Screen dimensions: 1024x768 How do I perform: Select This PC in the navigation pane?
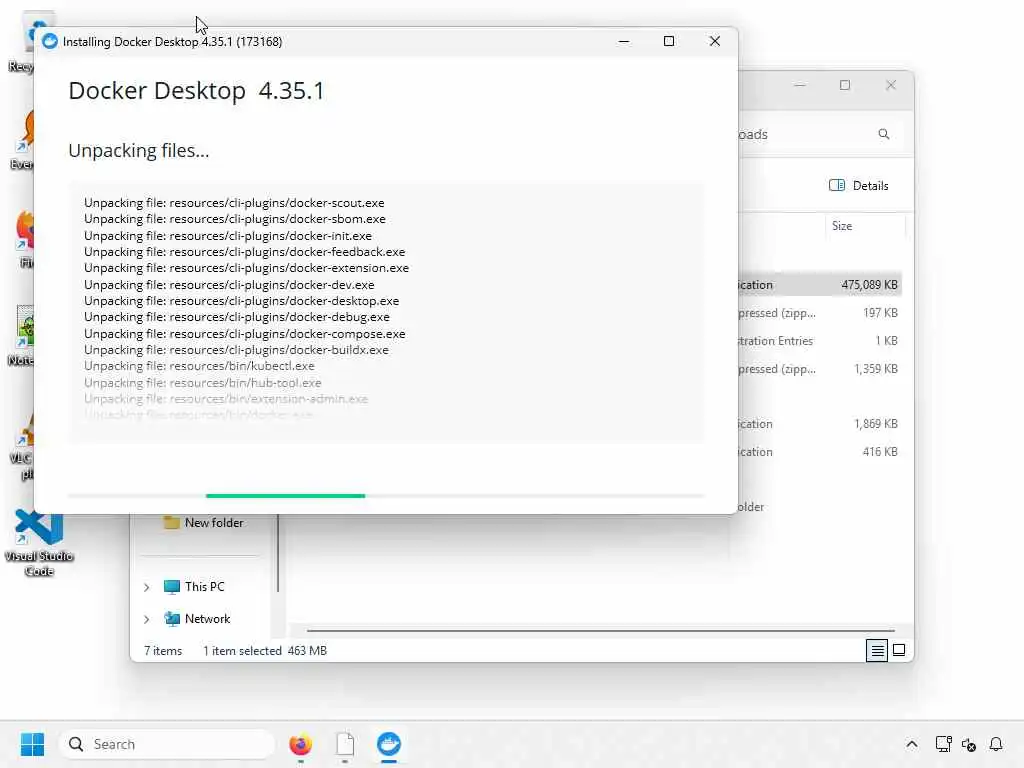coord(194,586)
